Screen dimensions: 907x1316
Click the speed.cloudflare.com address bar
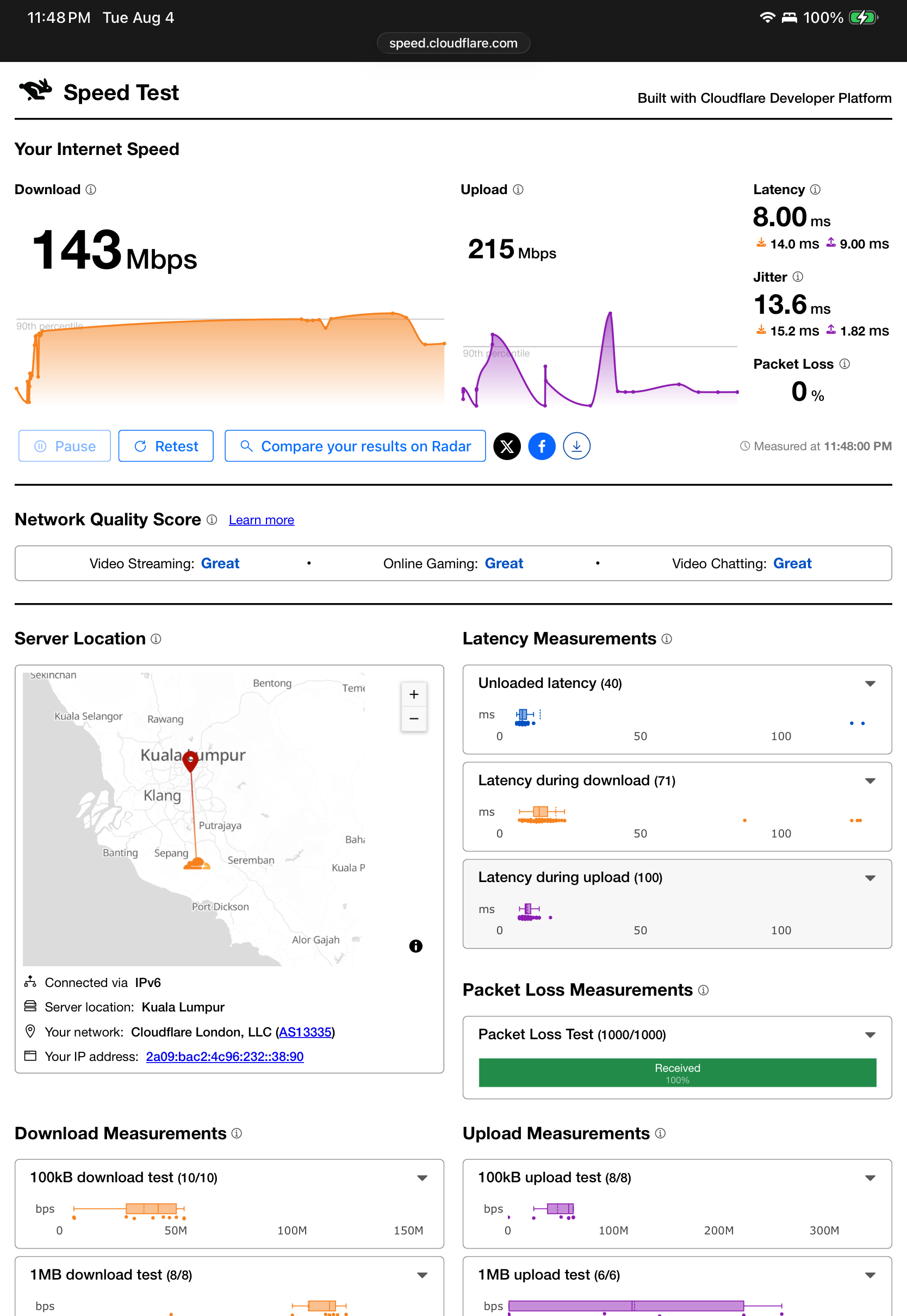pos(453,43)
